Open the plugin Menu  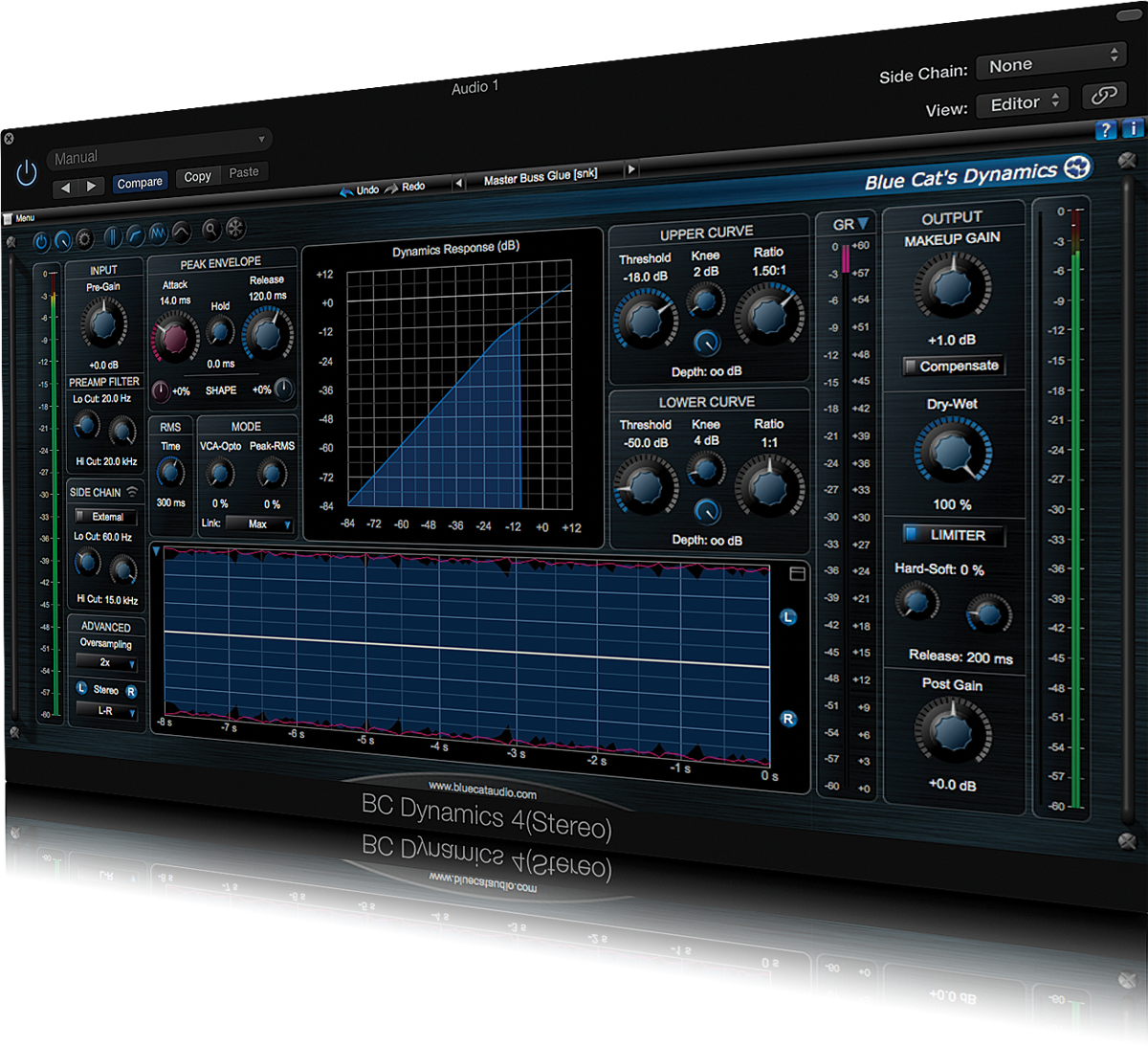coord(19,218)
